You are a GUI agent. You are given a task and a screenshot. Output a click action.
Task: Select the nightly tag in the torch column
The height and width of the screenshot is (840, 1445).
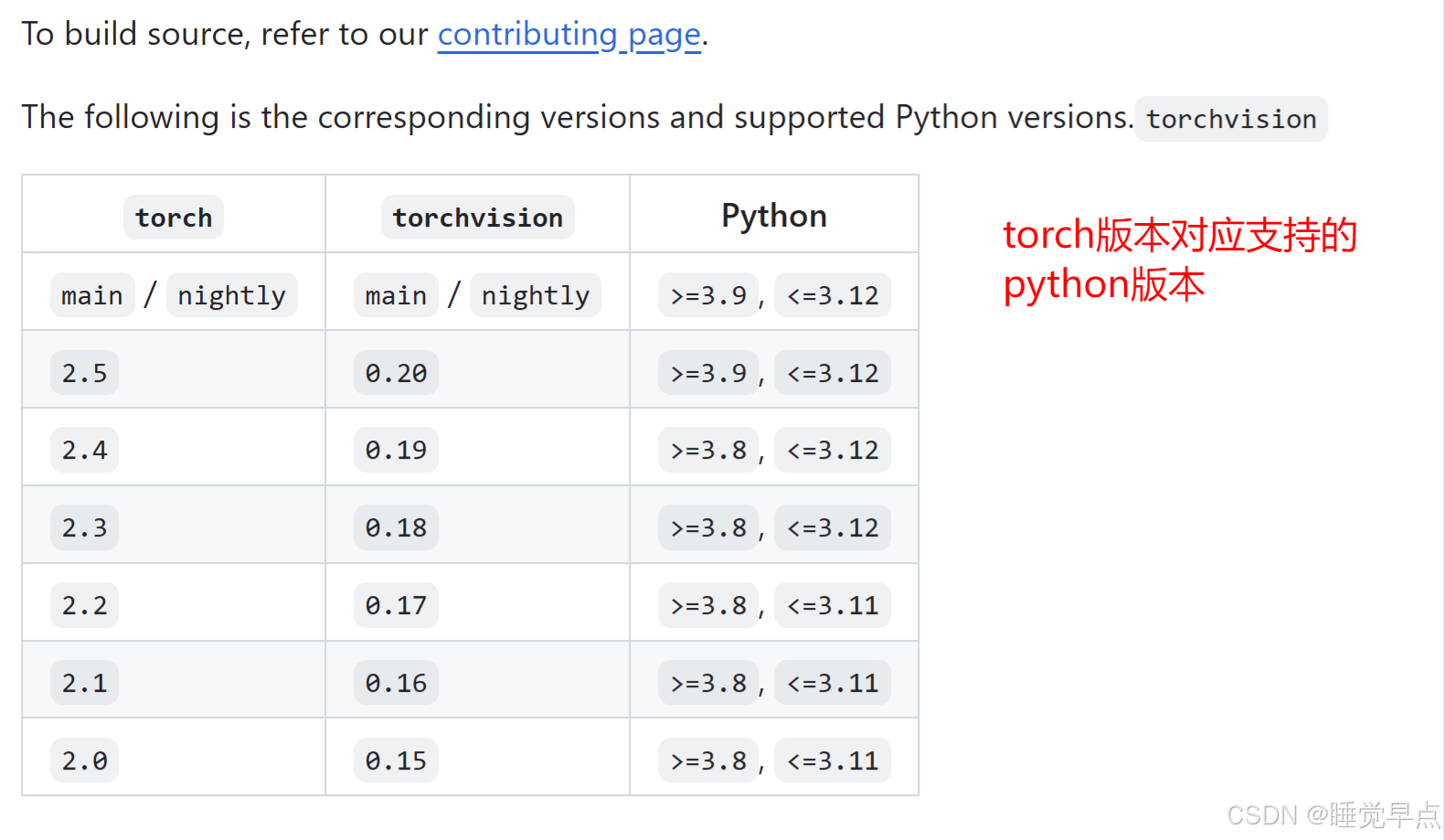pos(231,295)
